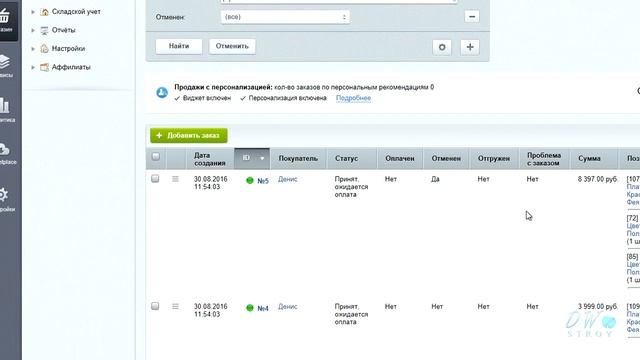Click the Складской учет house icon
Viewport: 640px width, 360px height.
coord(44,12)
